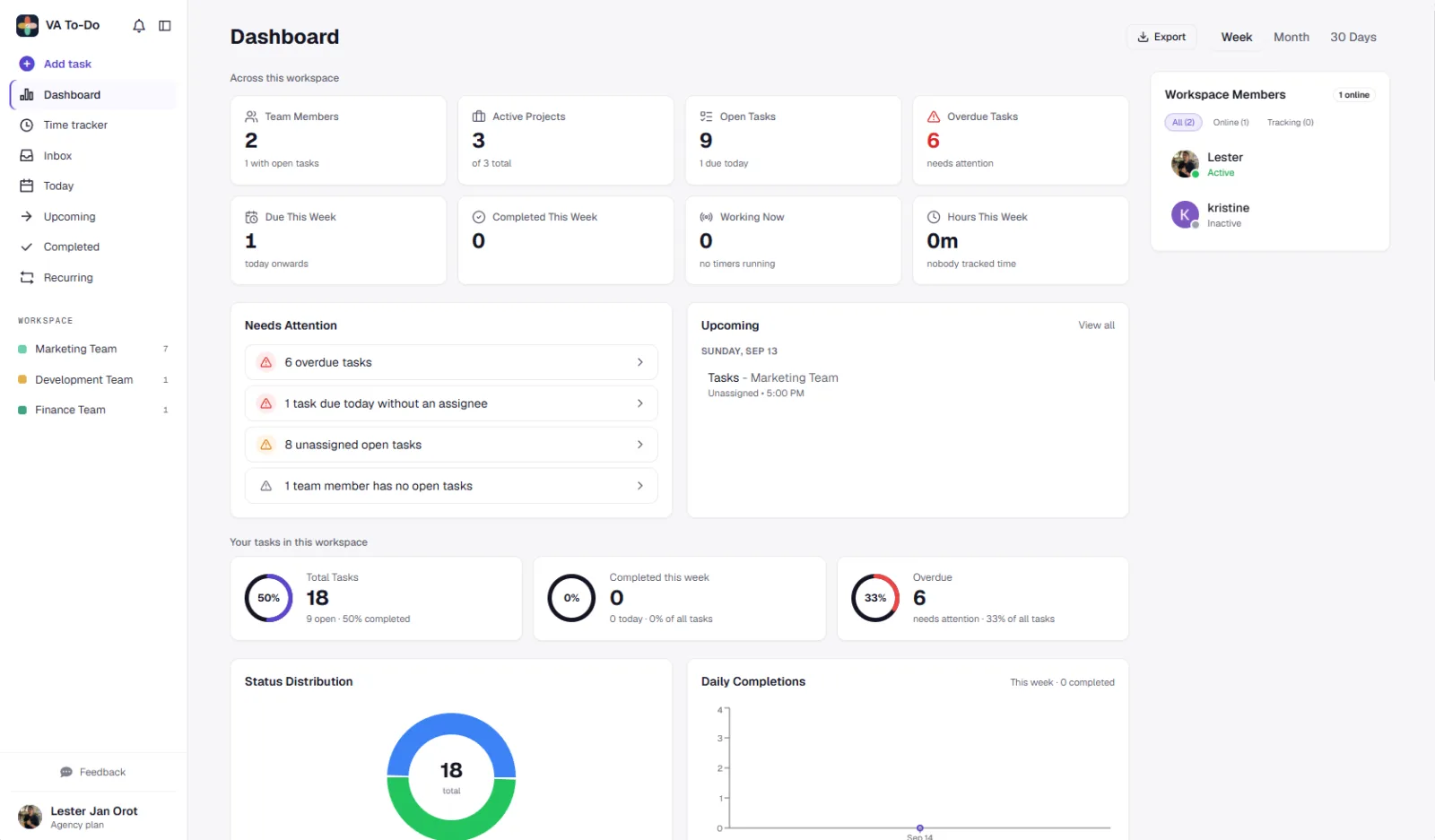Open the Today calendar icon
The width and height of the screenshot is (1435, 840).
point(27,186)
